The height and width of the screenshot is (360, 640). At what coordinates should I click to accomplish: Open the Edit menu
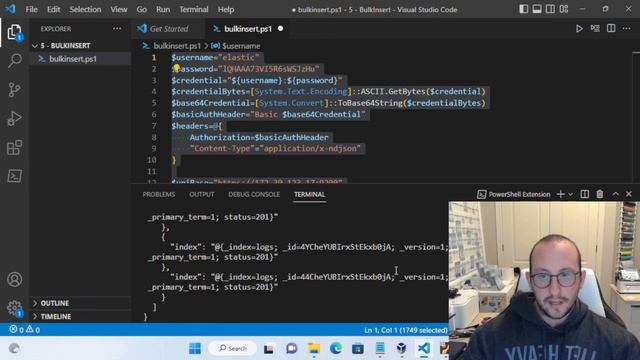coord(53,9)
